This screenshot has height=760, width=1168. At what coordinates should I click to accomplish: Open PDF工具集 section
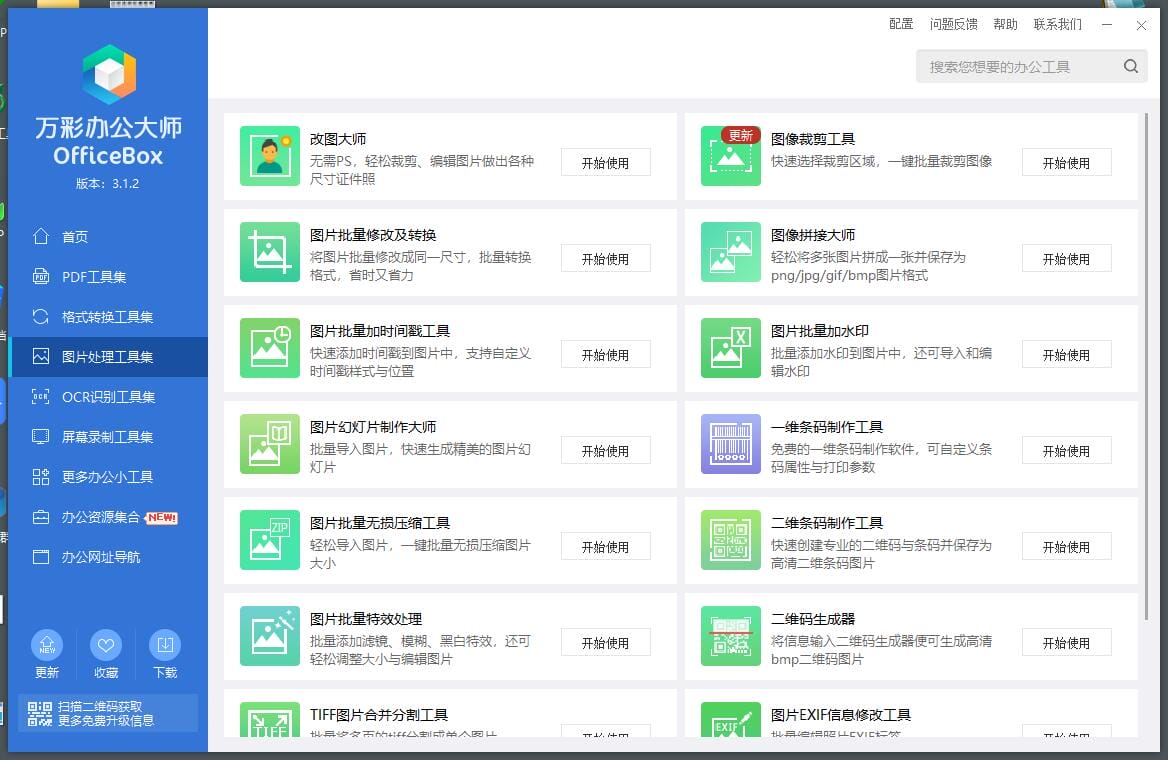109,277
